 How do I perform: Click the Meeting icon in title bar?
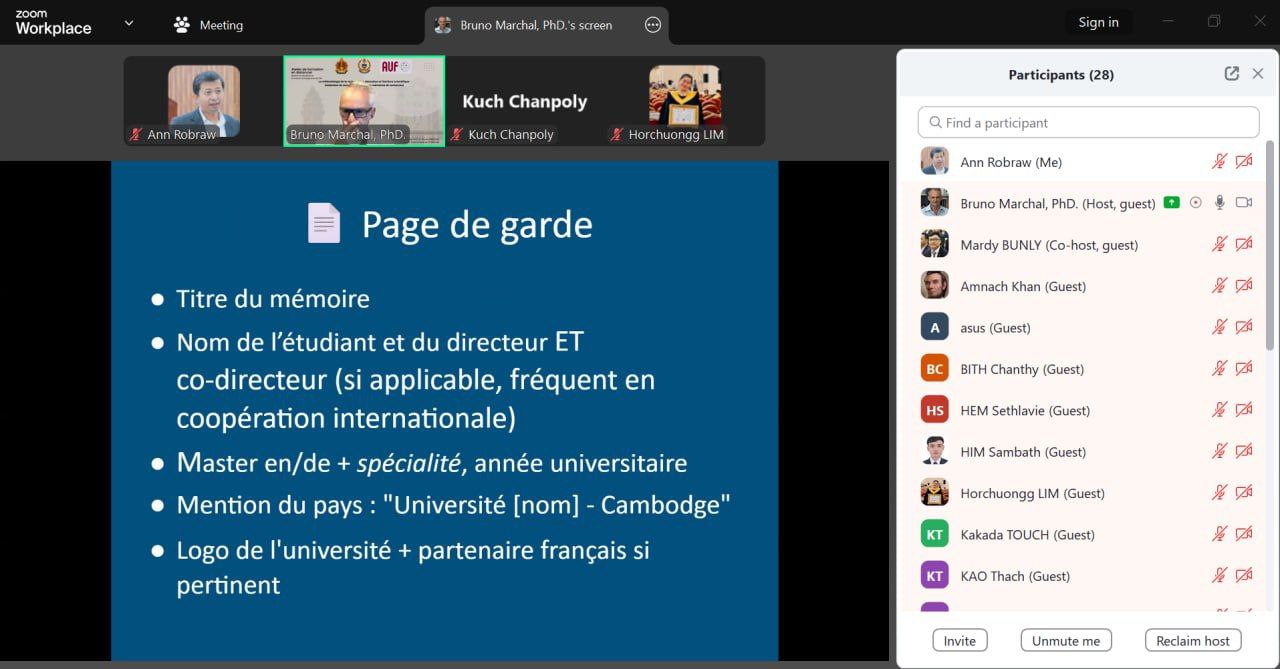coord(182,25)
